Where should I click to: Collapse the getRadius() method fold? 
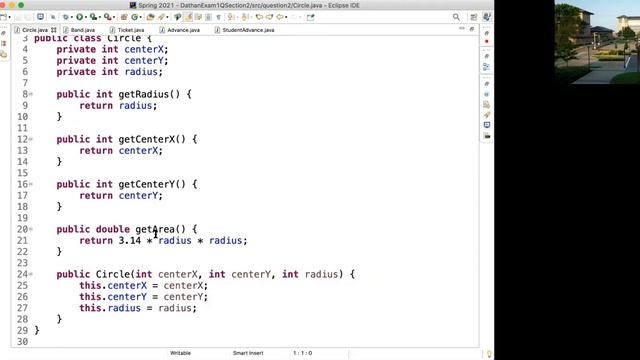pos(31,94)
